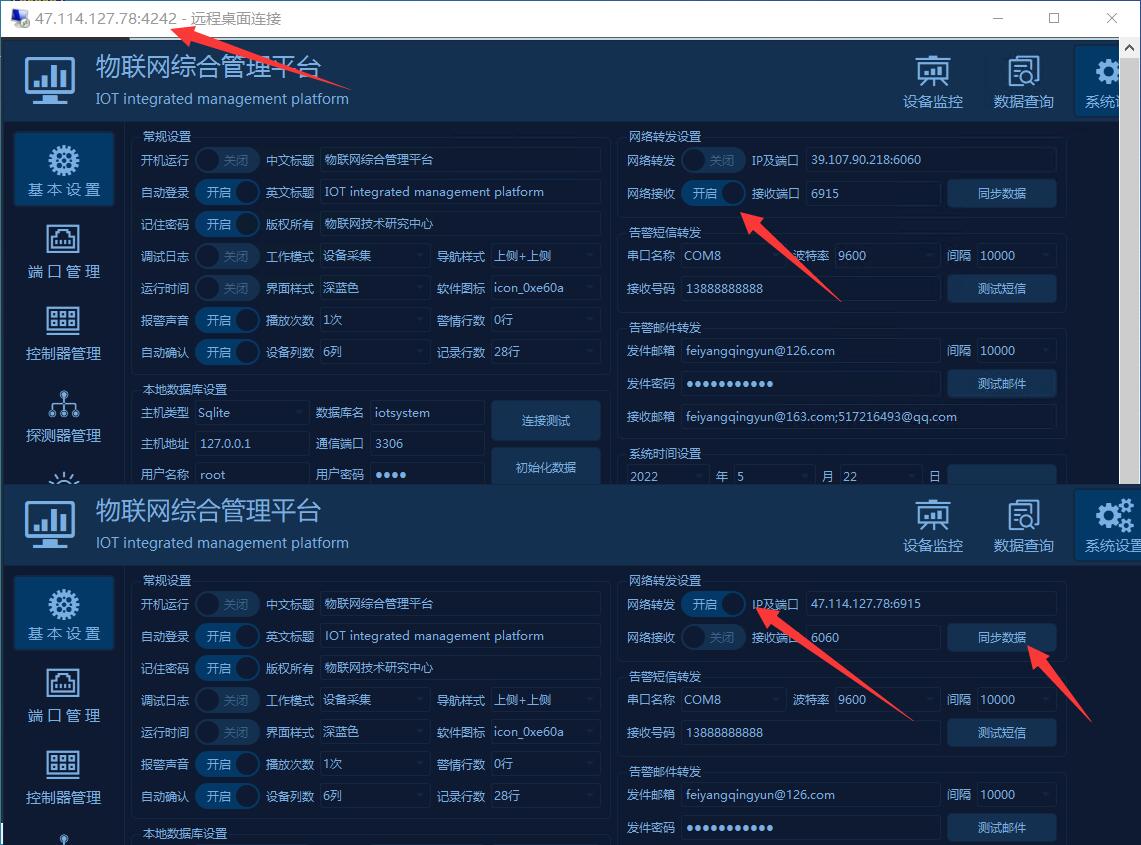
Task: Disable the enabled 网络转发 switch for 47.114.127.78:6915
Action: (714, 604)
